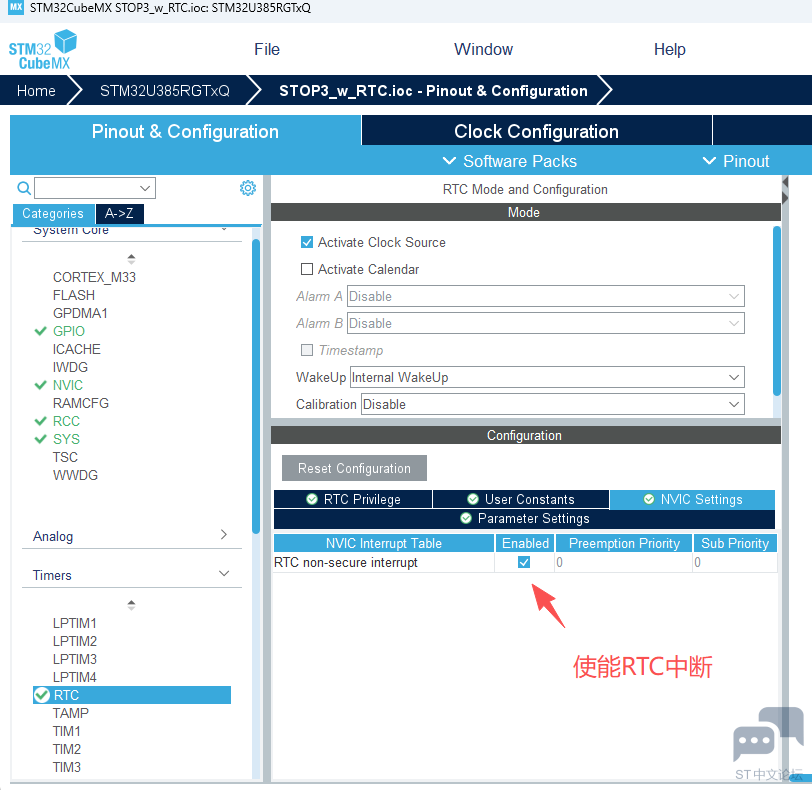The width and height of the screenshot is (812, 790).
Task: Click the MX app icon in title bar
Action: pos(16,8)
